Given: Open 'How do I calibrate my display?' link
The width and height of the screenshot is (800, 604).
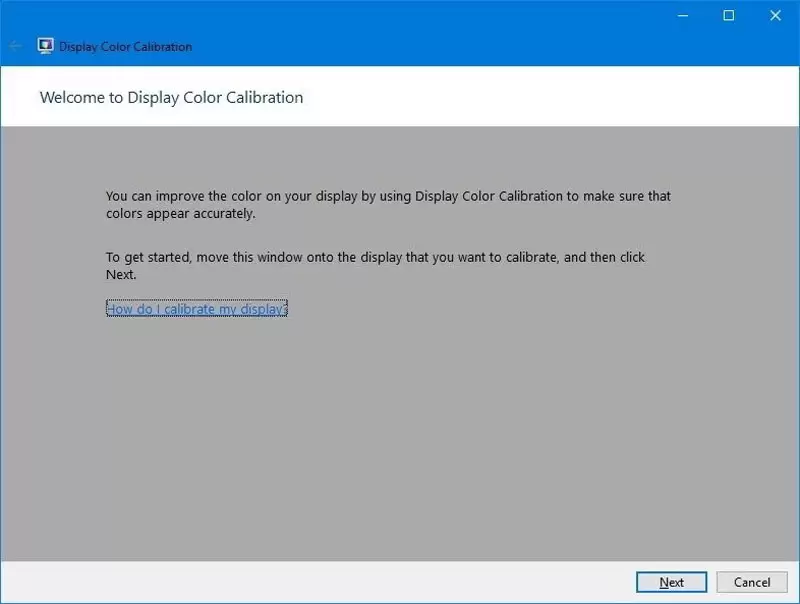Looking at the screenshot, I should click(196, 309).
